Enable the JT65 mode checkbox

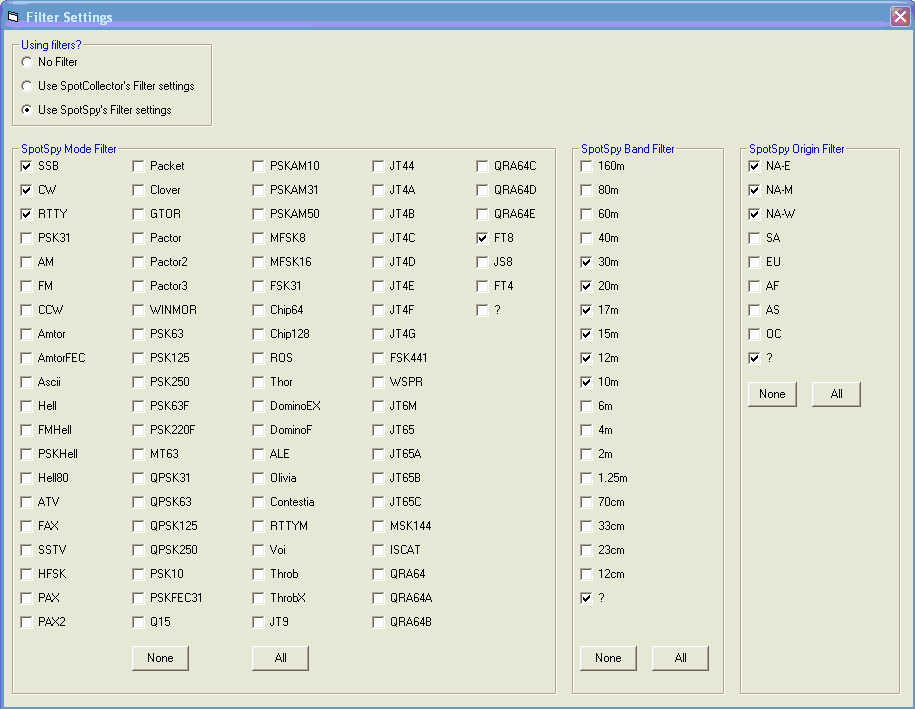pyautogui.click(x=378, y=430)
